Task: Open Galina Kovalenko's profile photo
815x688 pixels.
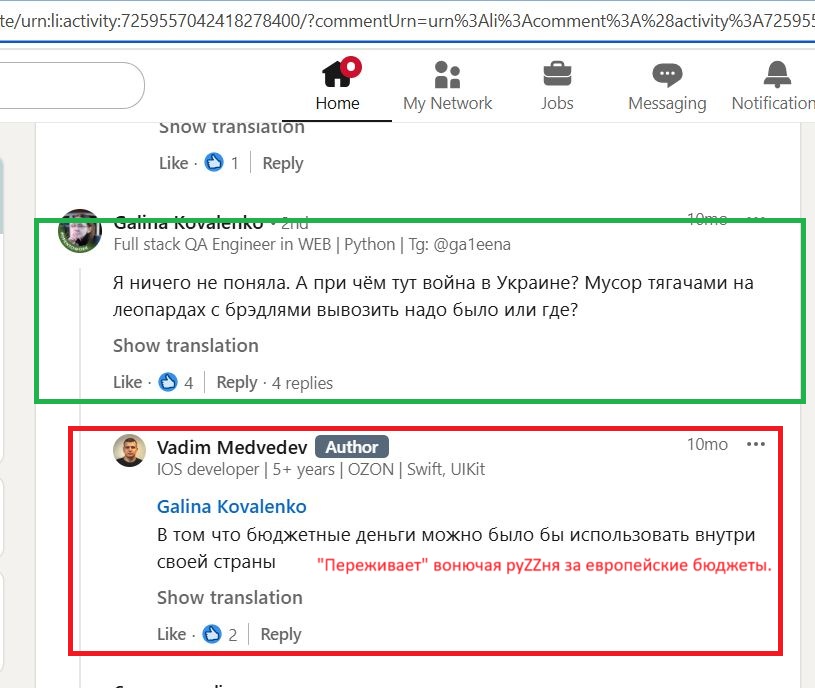Action: click(x=80, y=231)
